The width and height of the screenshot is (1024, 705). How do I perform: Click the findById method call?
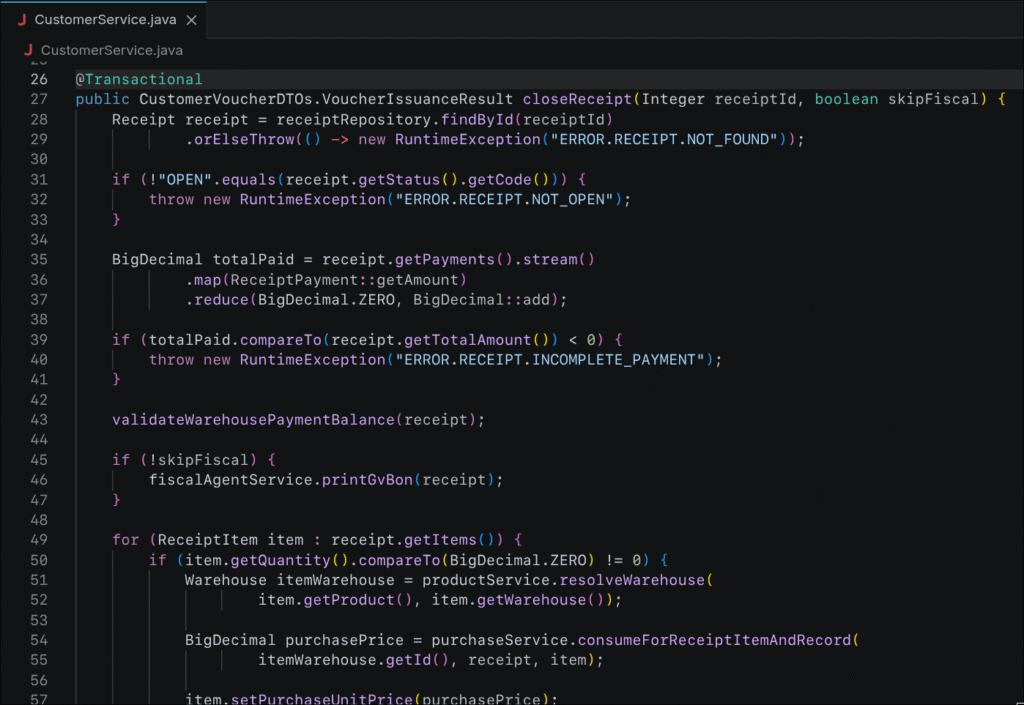(x=477, y=119)
